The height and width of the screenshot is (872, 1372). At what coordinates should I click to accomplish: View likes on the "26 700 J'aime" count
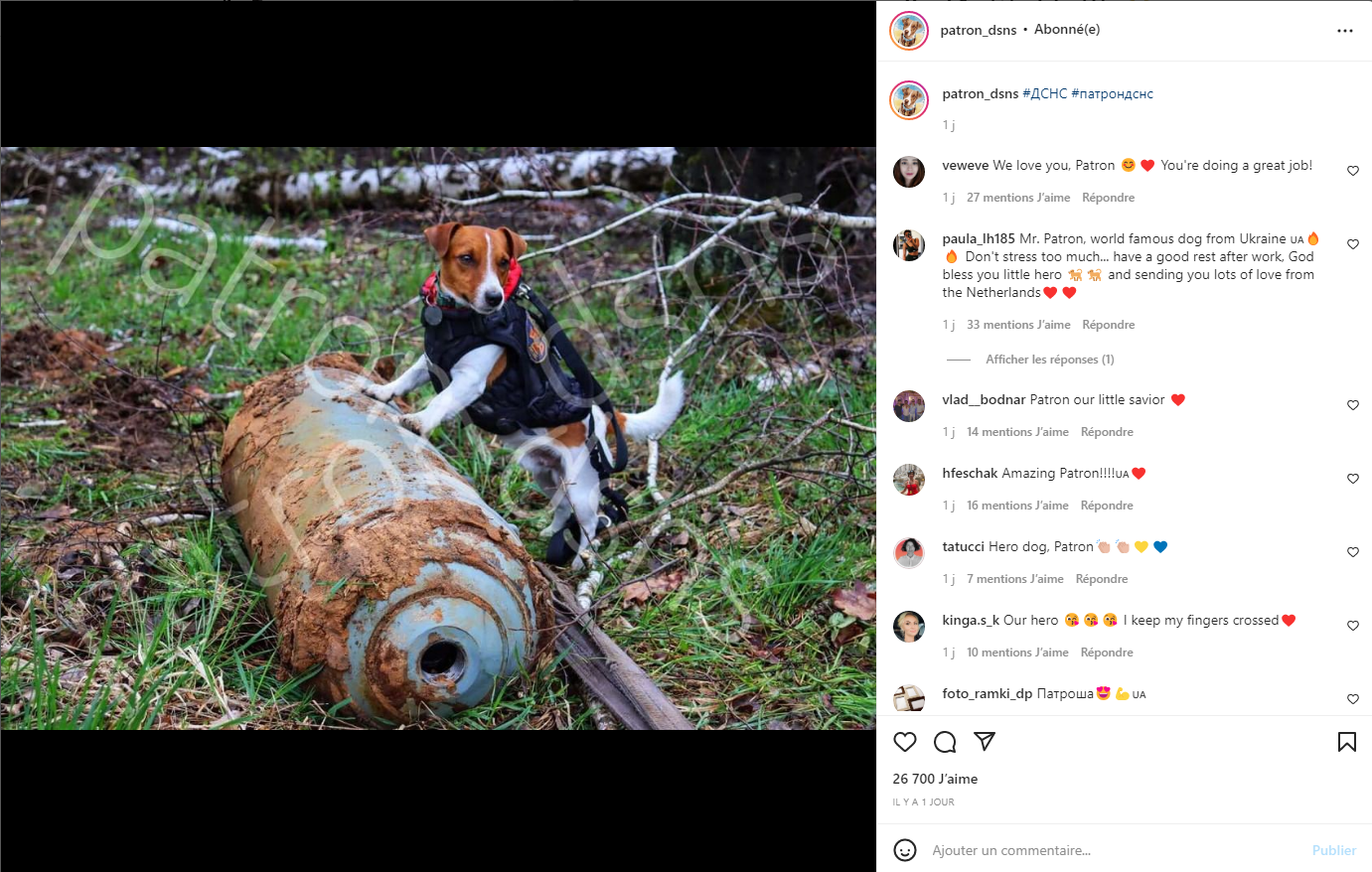935,779
